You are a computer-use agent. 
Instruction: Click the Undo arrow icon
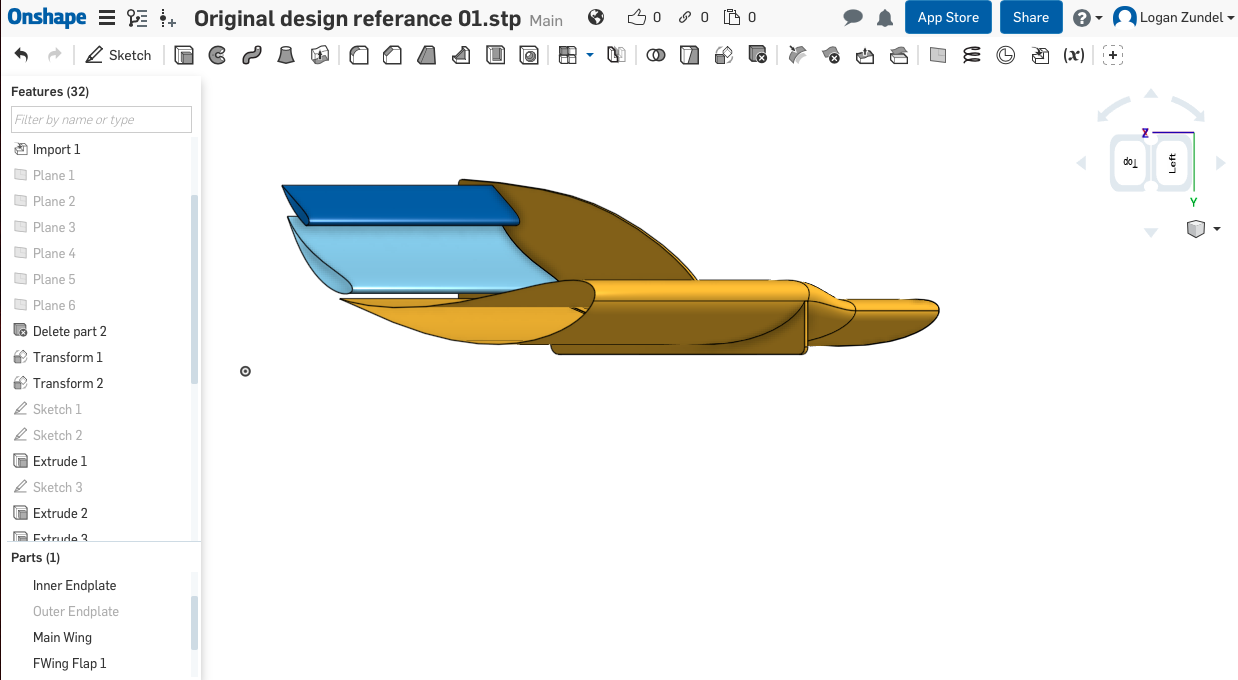click(21, 55)
